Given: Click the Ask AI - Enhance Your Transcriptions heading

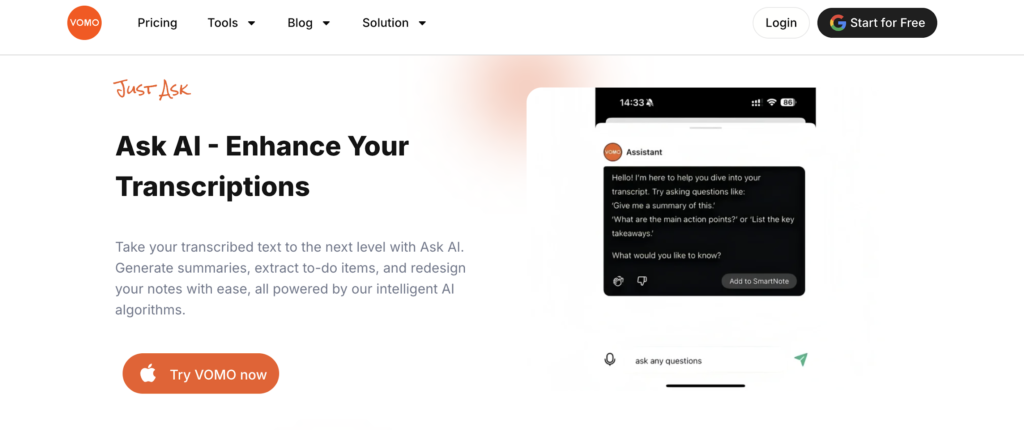Looking at the screenshot, I should 262,166.
